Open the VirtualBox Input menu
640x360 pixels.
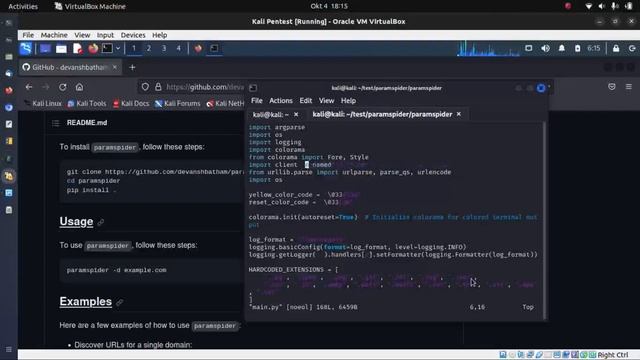point(105,35)
